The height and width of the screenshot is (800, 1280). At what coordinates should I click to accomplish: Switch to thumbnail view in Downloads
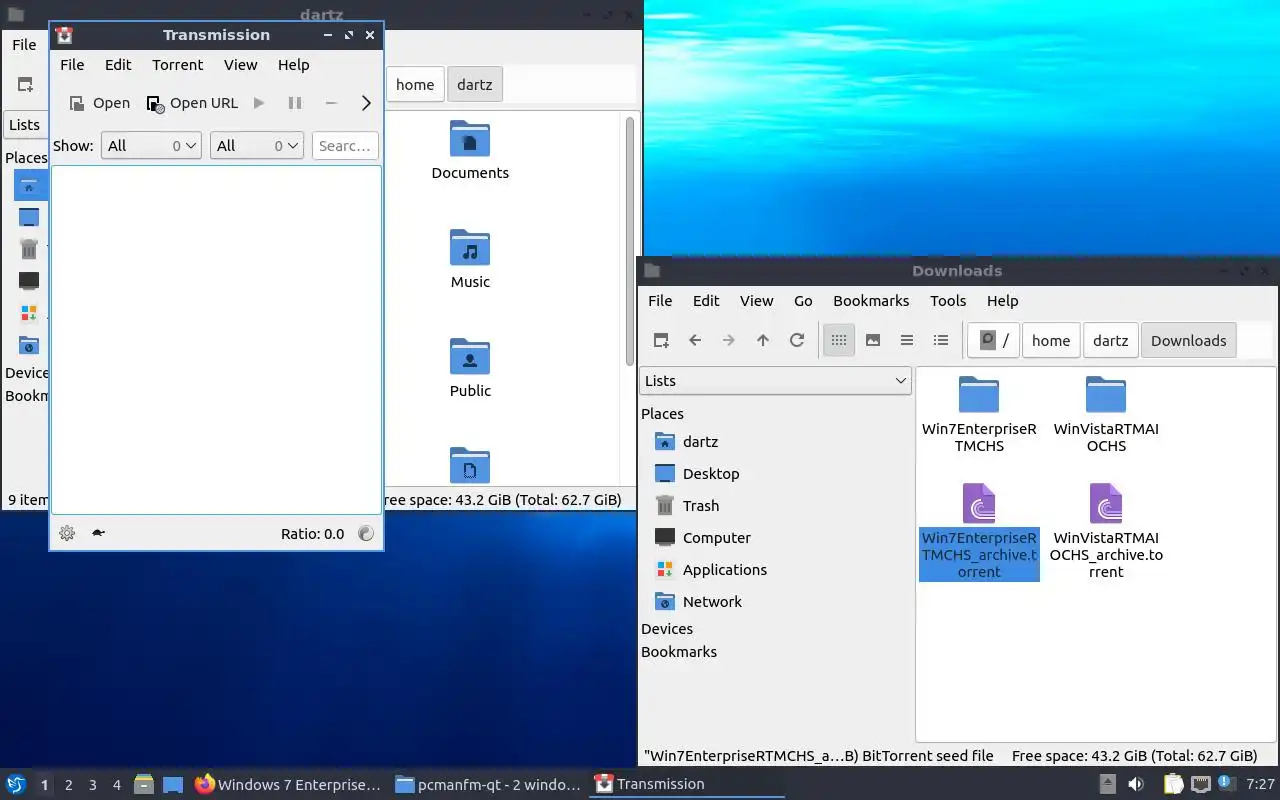tap(873, 341)
